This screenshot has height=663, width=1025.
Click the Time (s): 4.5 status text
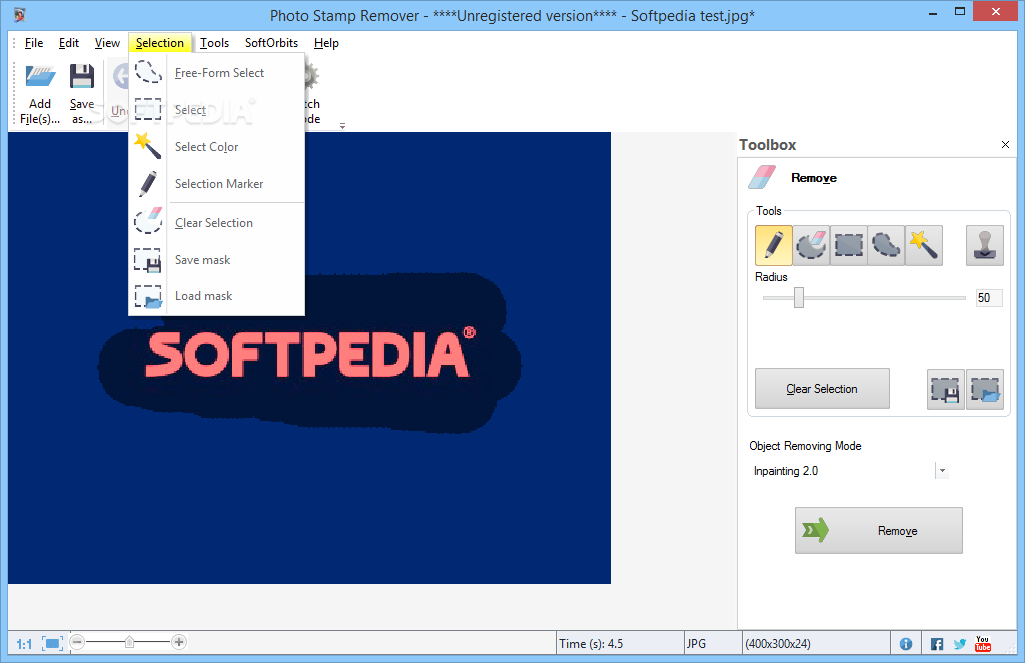[x=591, y=643]
